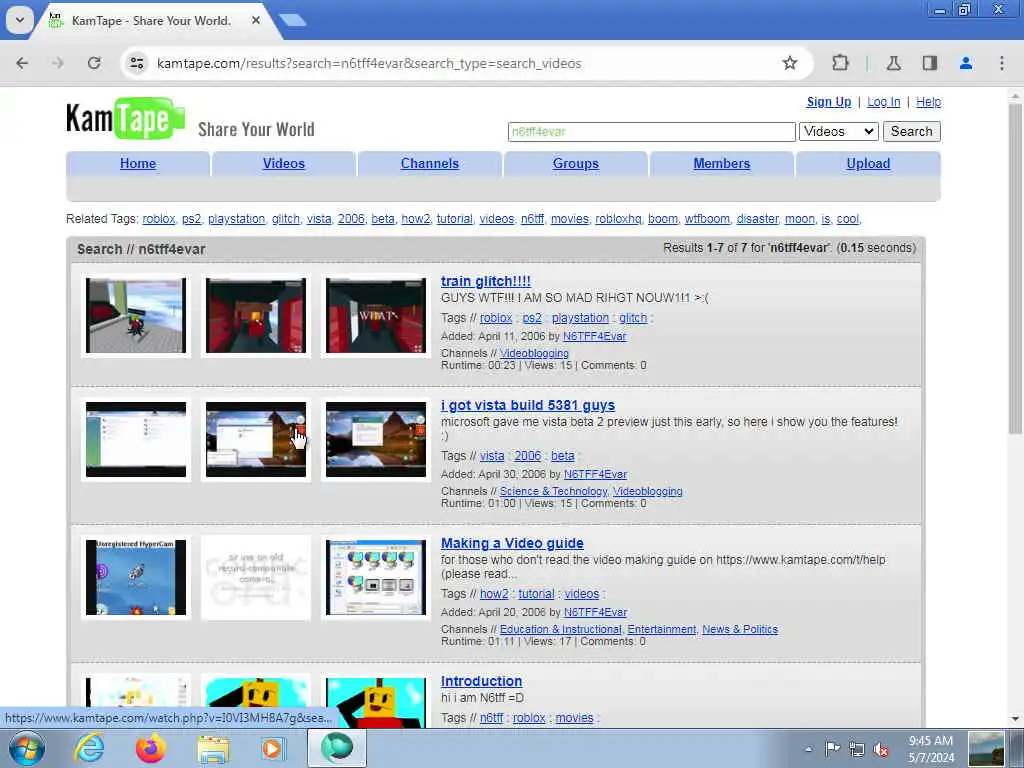The image size is (1024, 768).
Task: Open first thumbnail of train glitch video
Action: [136, 315]
